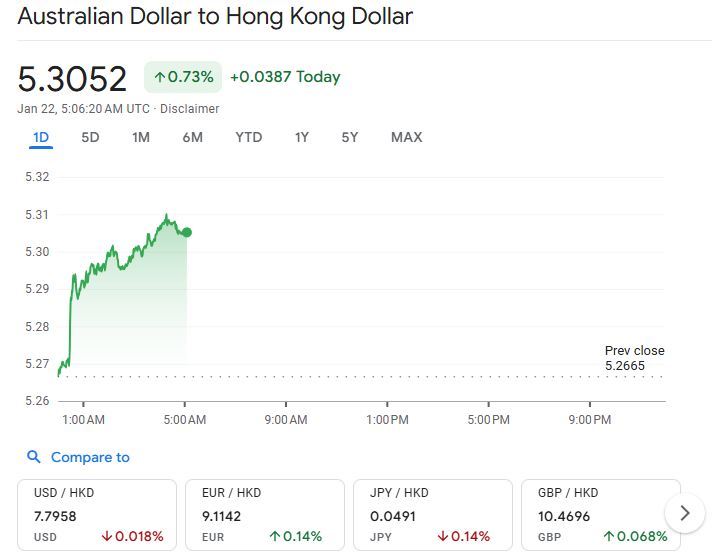Switch to the 5D time range
The height and width of the screenshot is (555, 712).
click(90, 137)
